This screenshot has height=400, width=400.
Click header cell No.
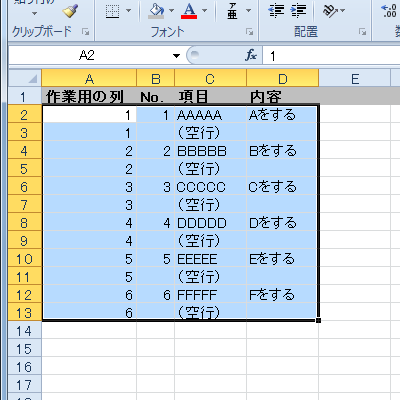click(155, 96)
